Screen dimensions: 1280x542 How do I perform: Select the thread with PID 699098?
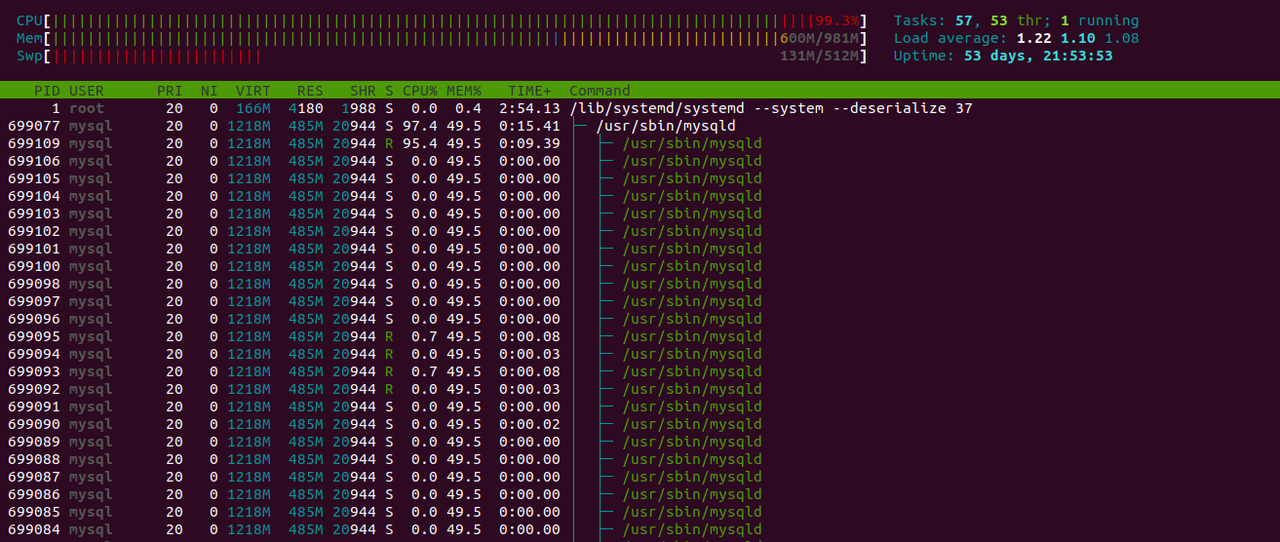[640, 284]
